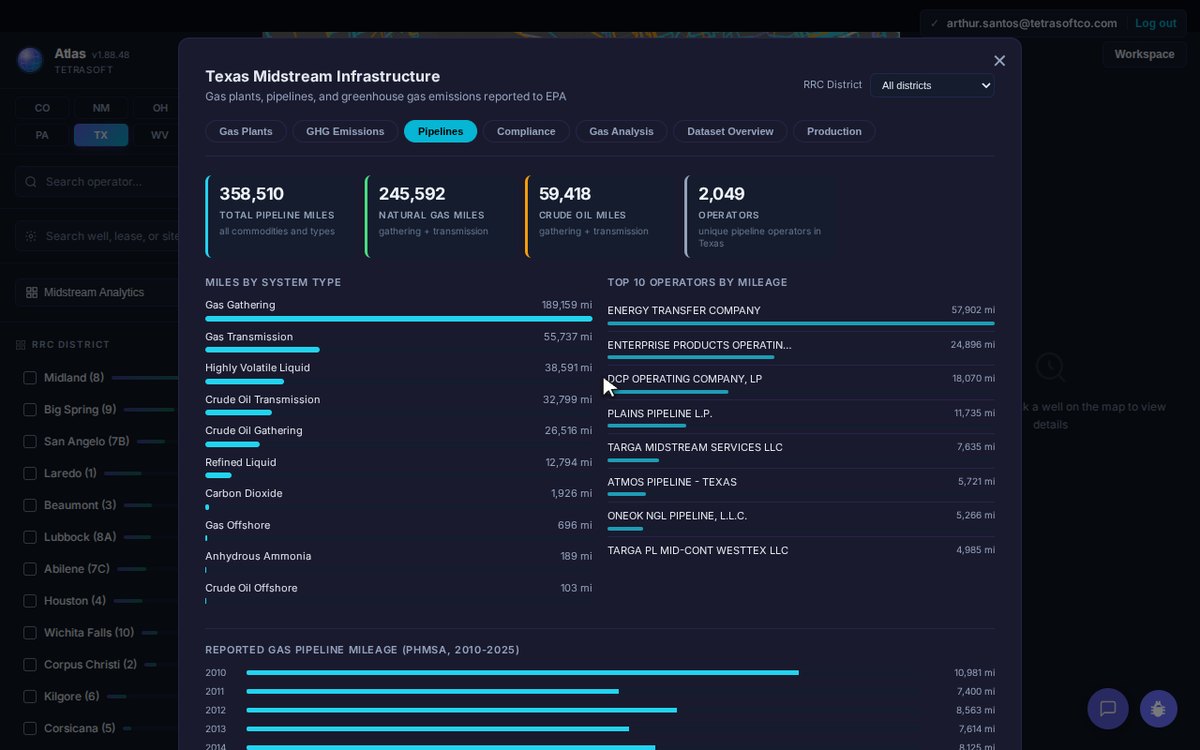The width and height of the screenshot is (1200, 750).
Task: Check the Houston (4) district
Action: click(30, 601)
